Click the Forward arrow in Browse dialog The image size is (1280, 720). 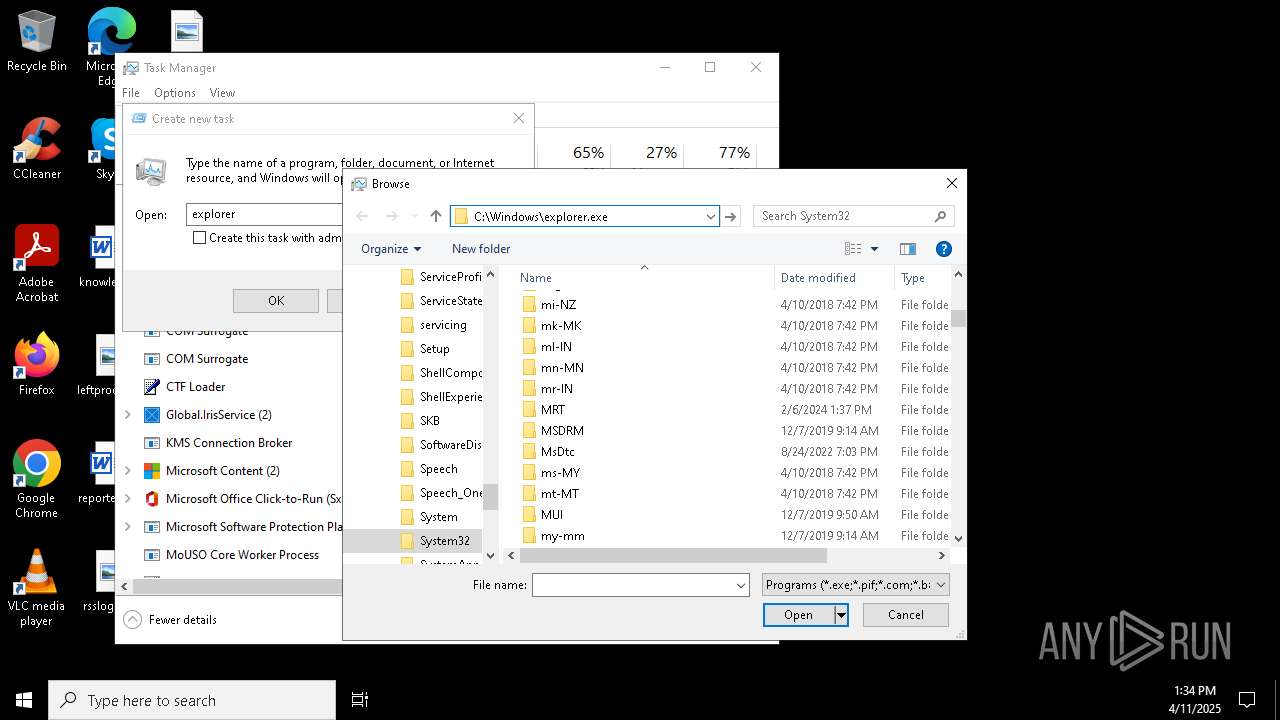[391, 216]
